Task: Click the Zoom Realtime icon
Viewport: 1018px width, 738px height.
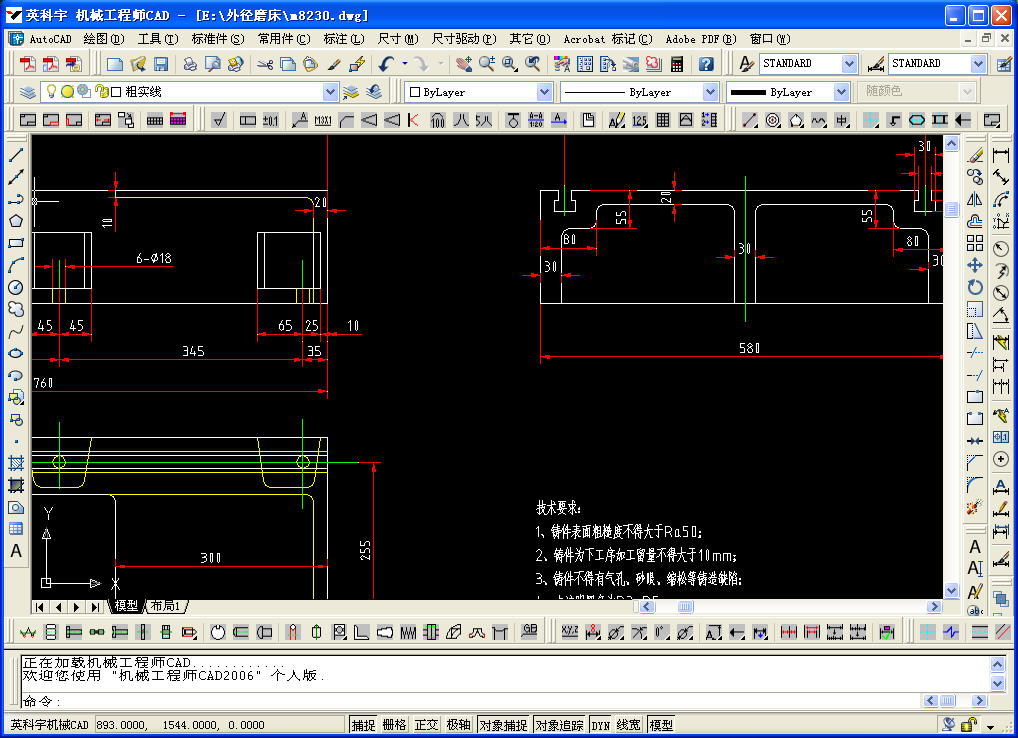Action: (x=486, y=64)
